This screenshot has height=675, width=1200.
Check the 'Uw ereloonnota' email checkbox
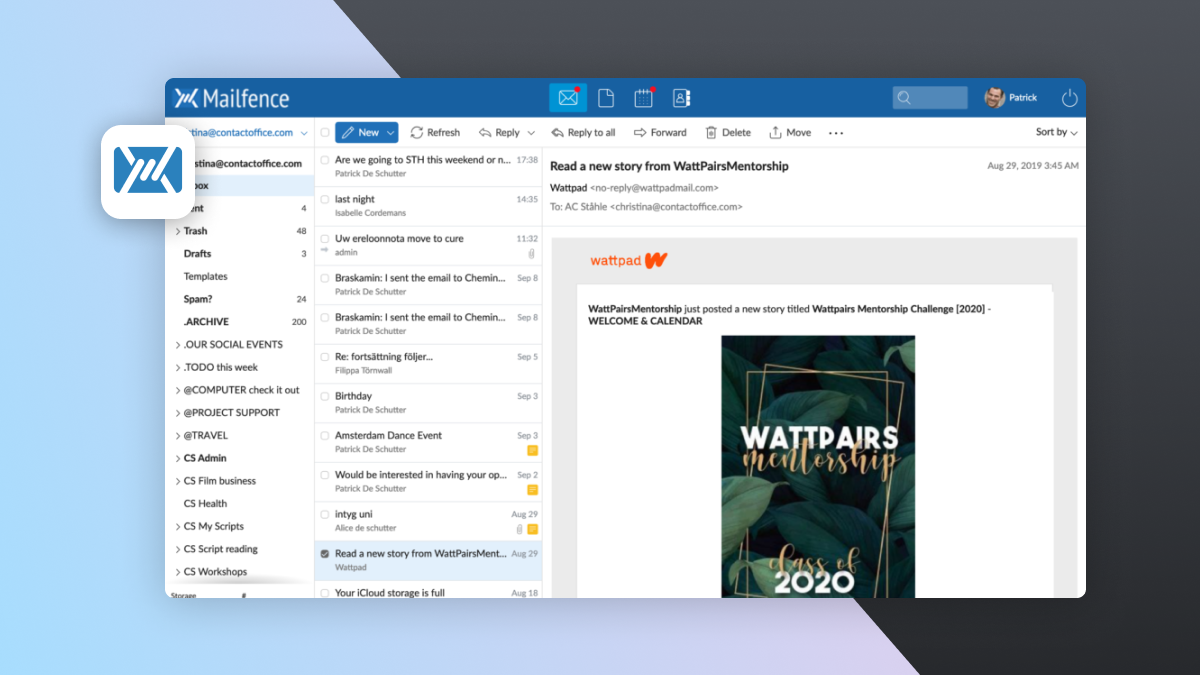click(x=325, y=239)
